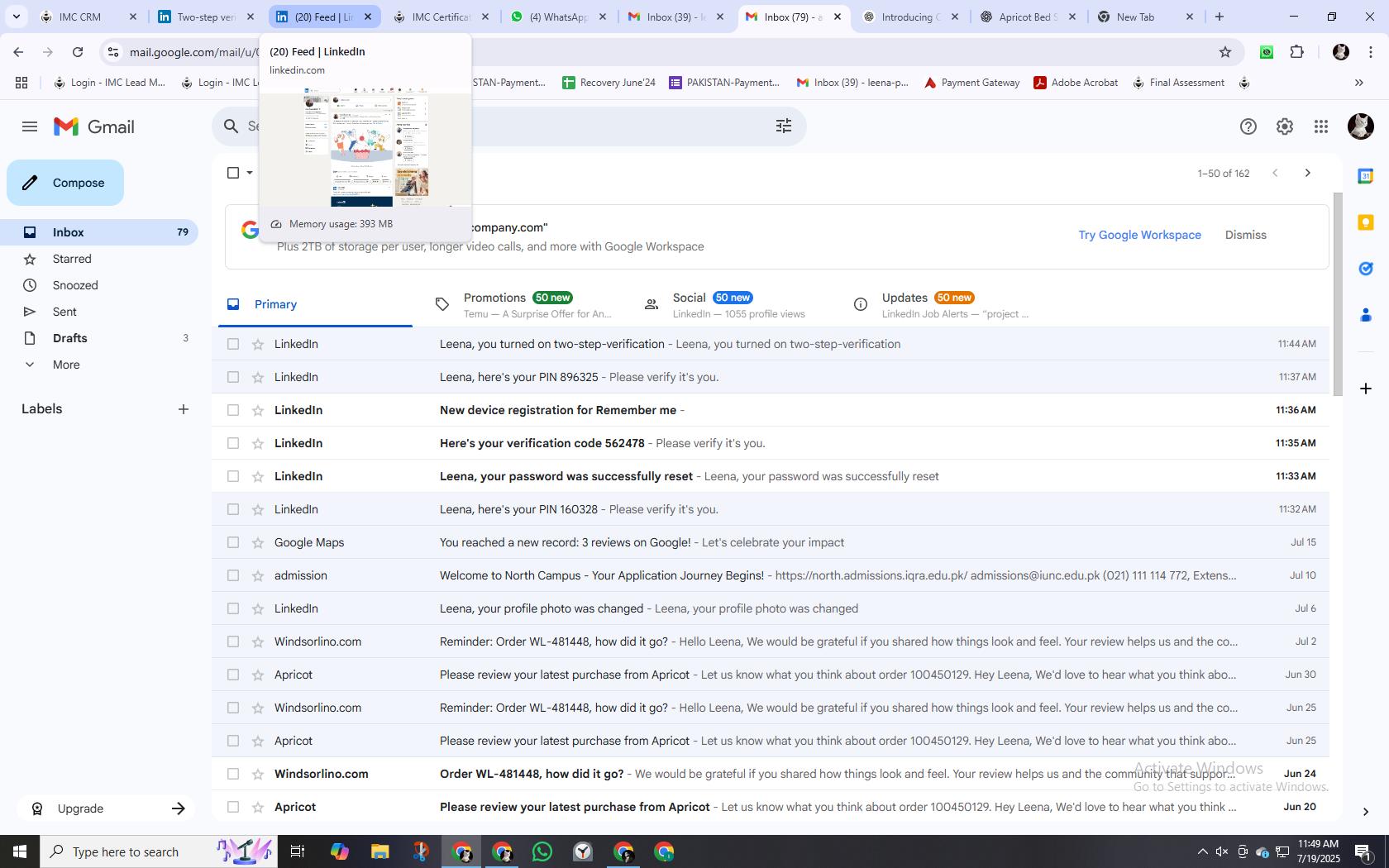Get add-ons plus icon in side panel
The image size is (1389, 868).
pyautogui.click(x=1366, y=389)
